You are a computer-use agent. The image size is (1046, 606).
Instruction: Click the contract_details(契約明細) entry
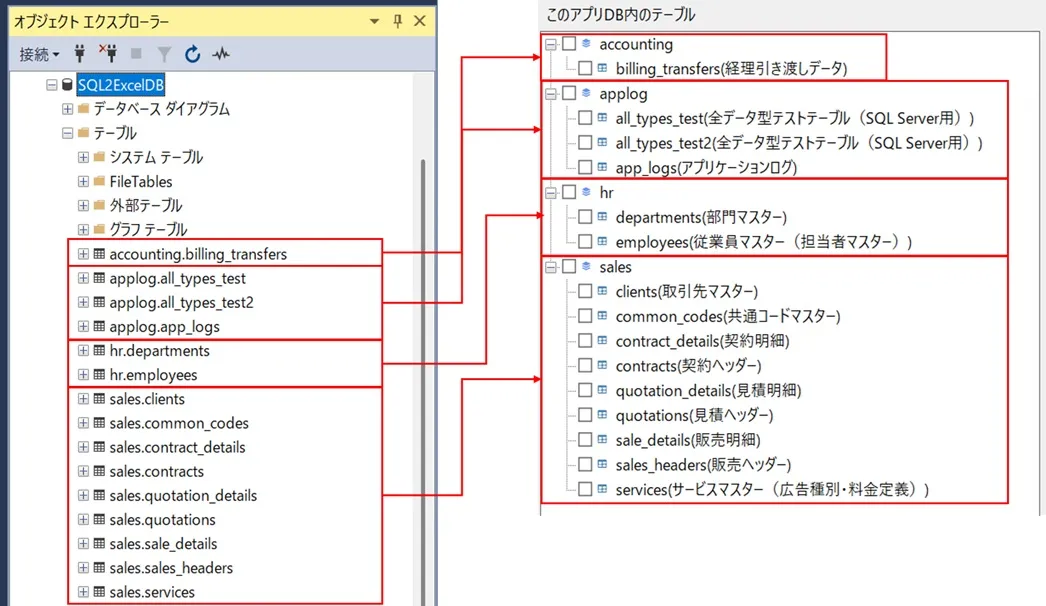pos(702,340)
